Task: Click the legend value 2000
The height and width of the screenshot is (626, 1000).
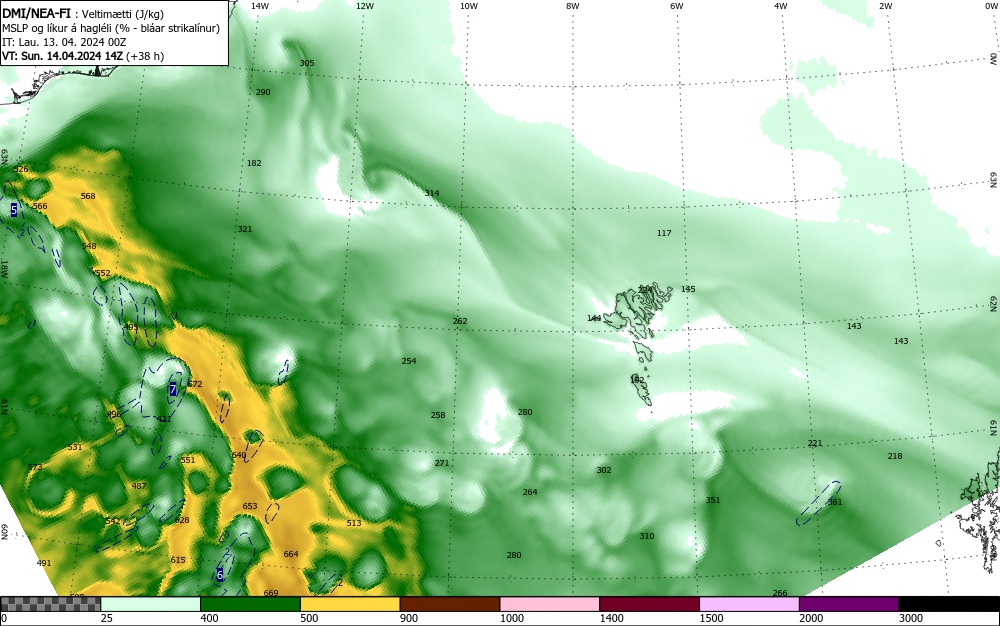Action: pos(811,618)
